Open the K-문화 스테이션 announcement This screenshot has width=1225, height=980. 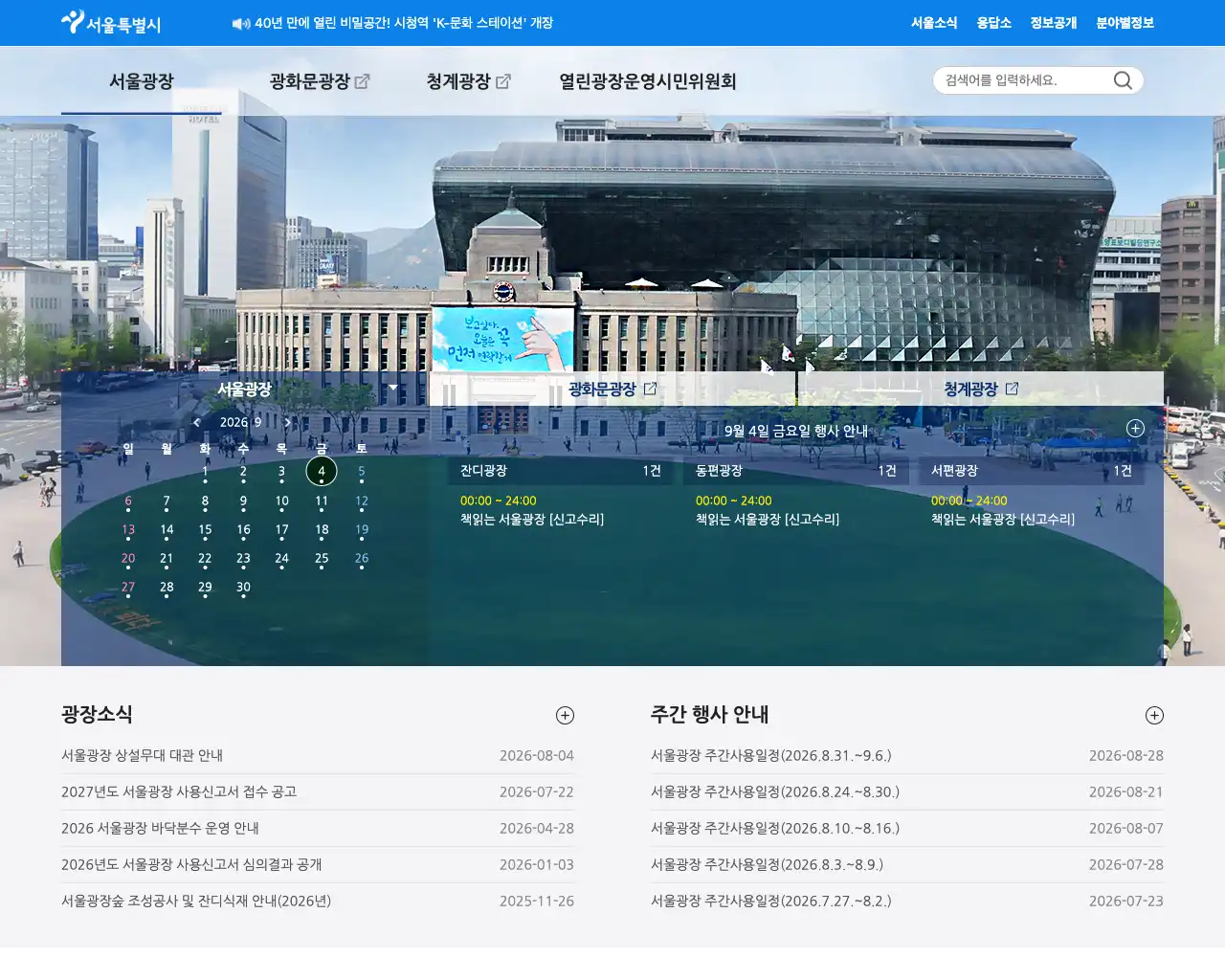404,23
